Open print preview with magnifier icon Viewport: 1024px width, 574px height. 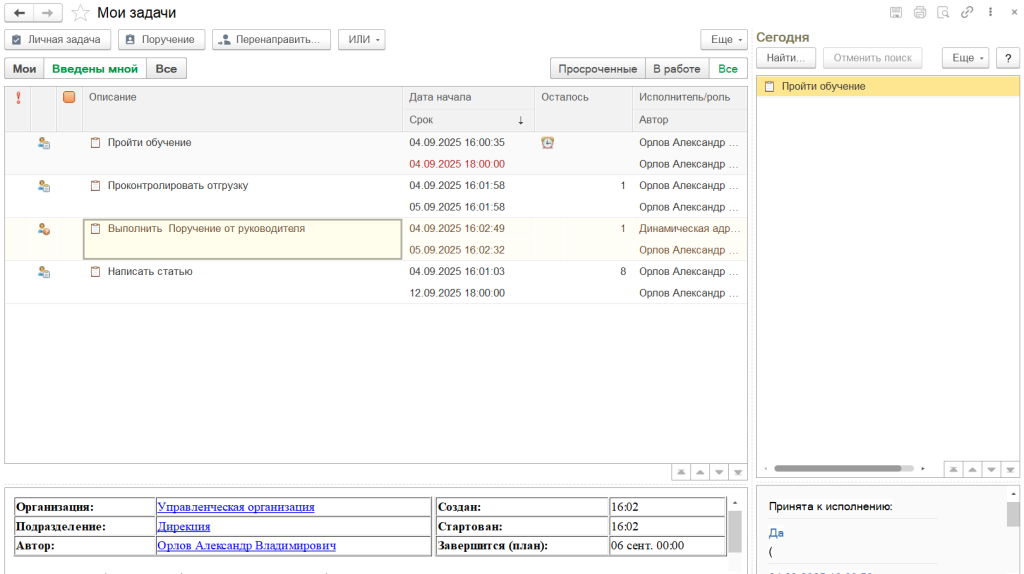coord(943,13)
